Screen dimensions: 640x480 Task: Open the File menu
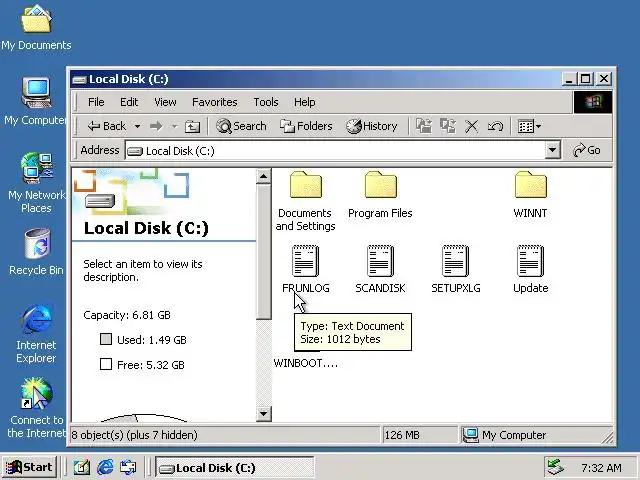pyautogui.click(x=96, y=102)
